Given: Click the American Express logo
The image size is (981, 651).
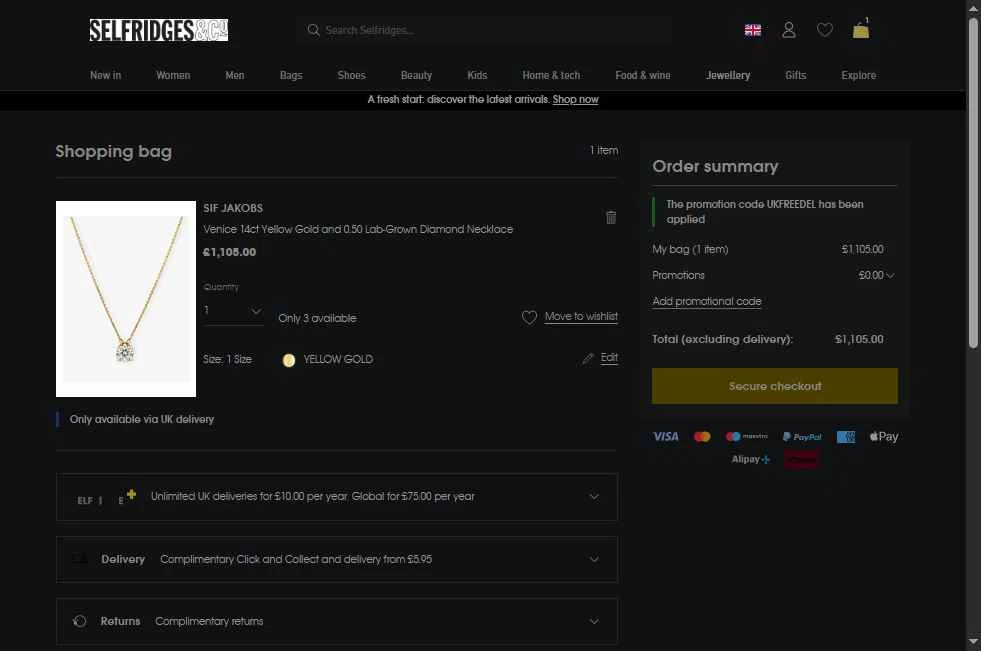Looking at the screenshot, I should [x=846, y=437].
